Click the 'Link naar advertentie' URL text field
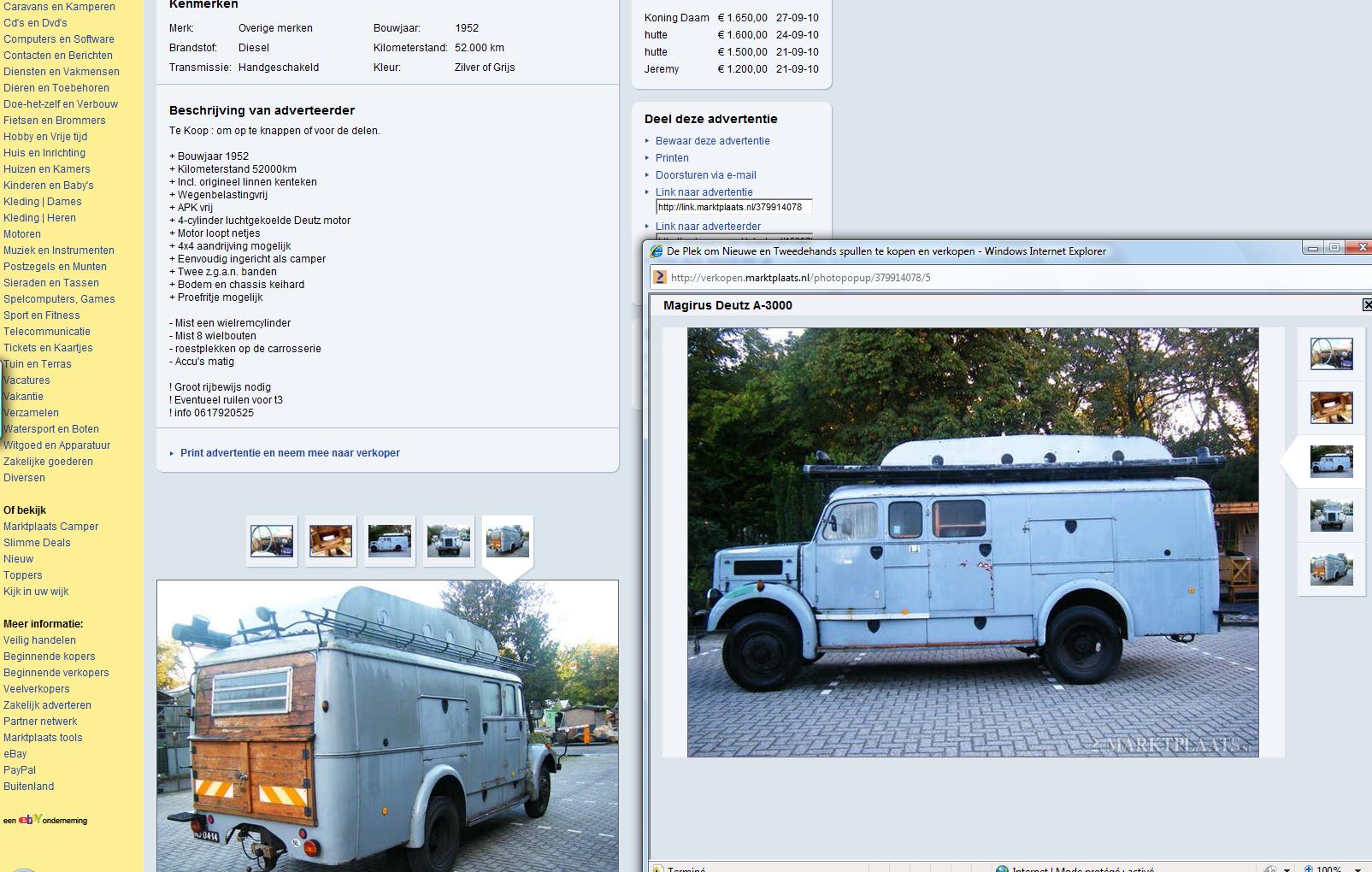This screenshot has width=1372, height=872. (733, 207)
